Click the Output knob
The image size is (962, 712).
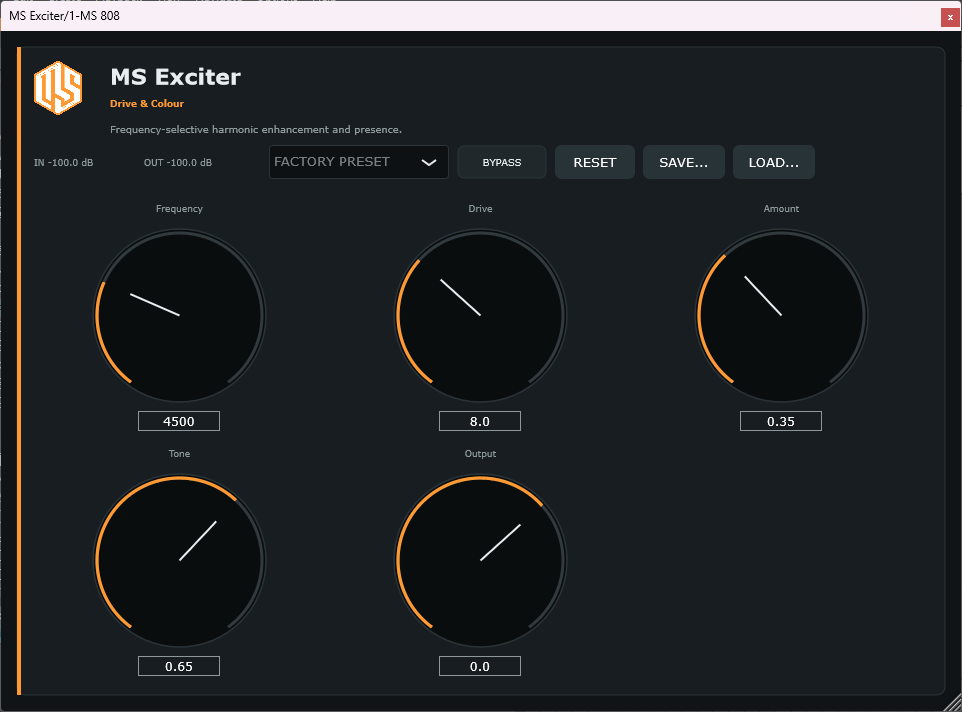coord(480,561)
